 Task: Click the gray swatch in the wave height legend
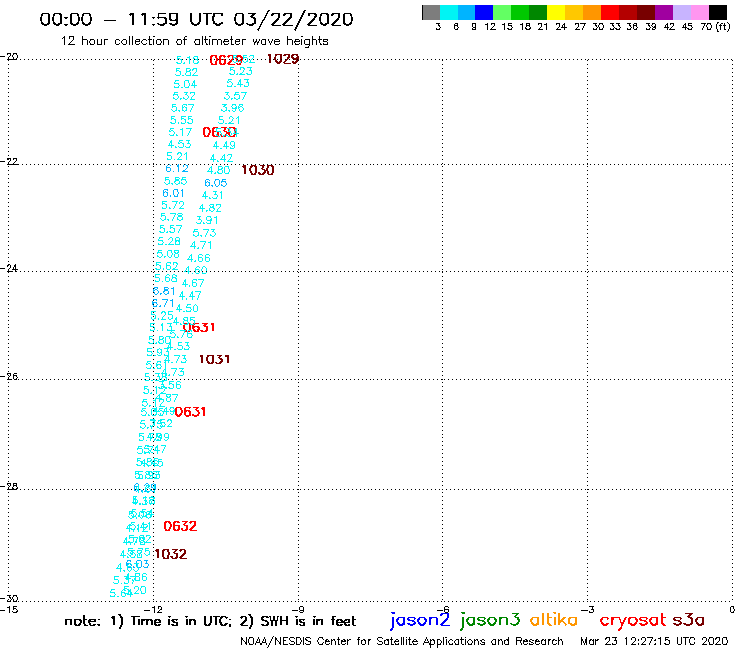[x=431, y=12]
